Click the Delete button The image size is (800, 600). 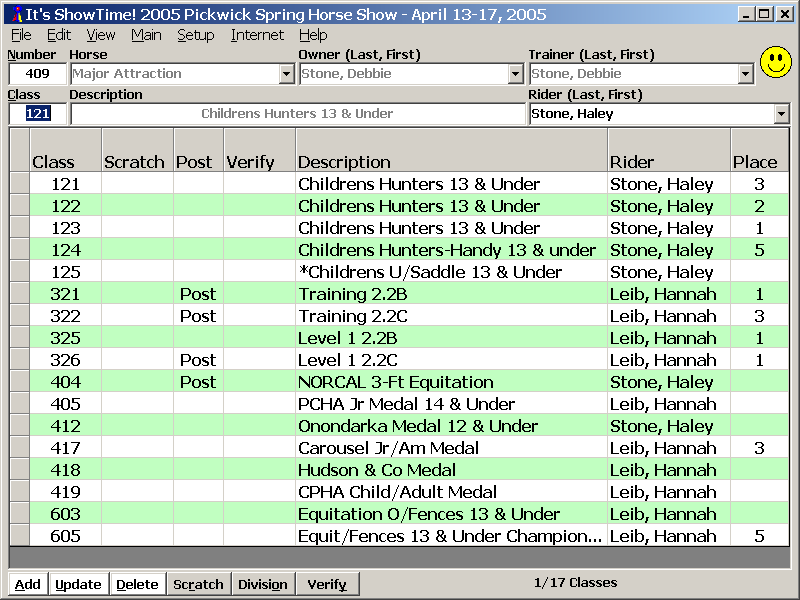pos(137,584)
